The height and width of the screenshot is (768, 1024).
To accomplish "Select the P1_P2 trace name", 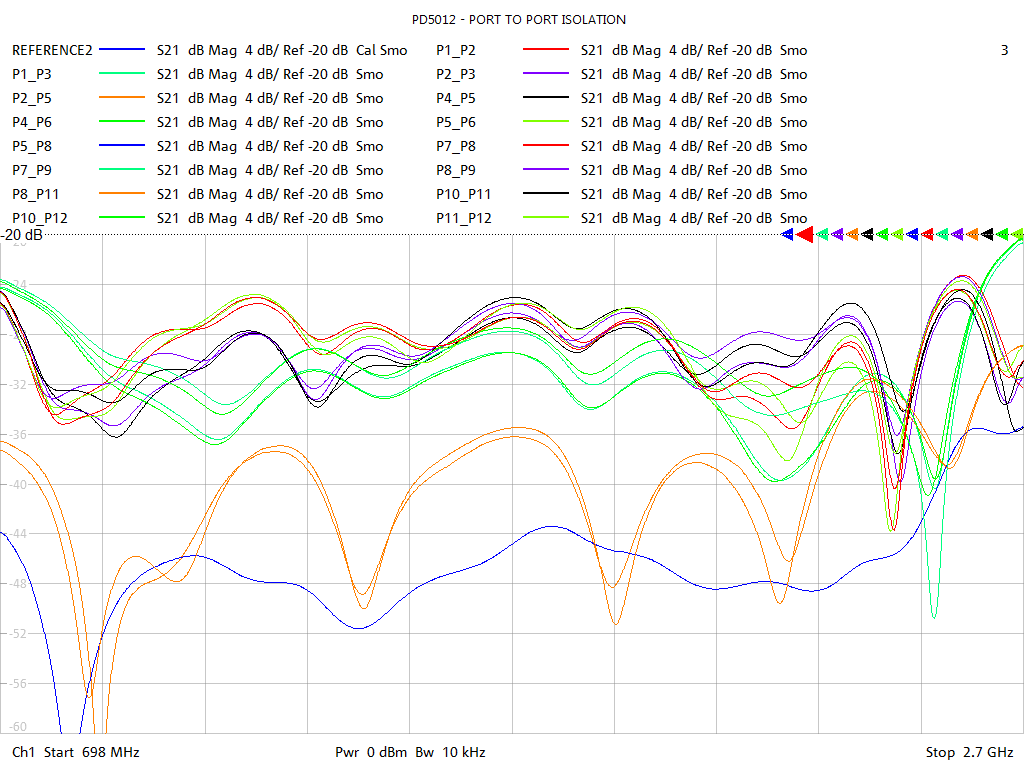I will click(456, 50).
